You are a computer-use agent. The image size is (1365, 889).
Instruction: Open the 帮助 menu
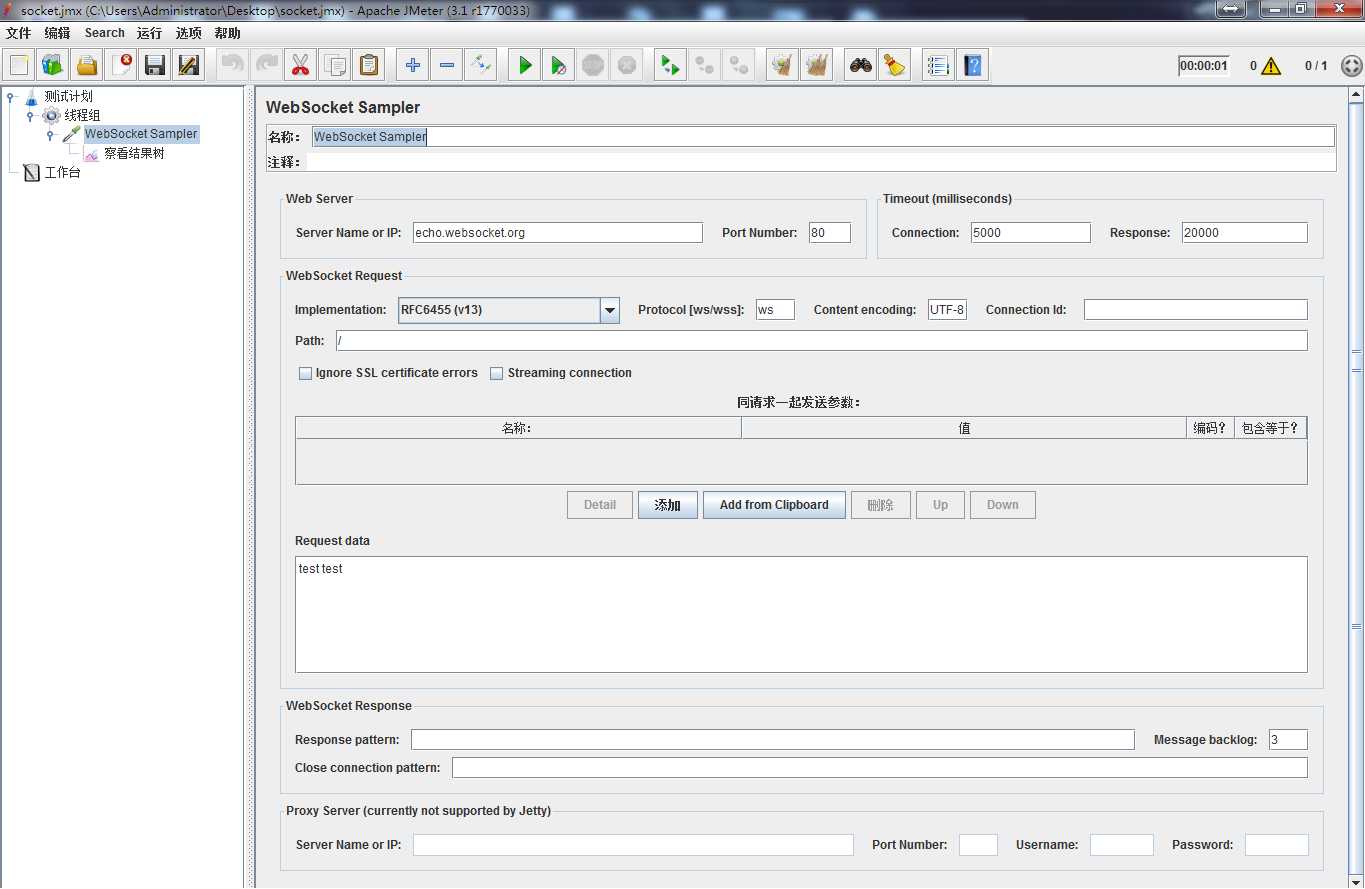pos(228,33)
